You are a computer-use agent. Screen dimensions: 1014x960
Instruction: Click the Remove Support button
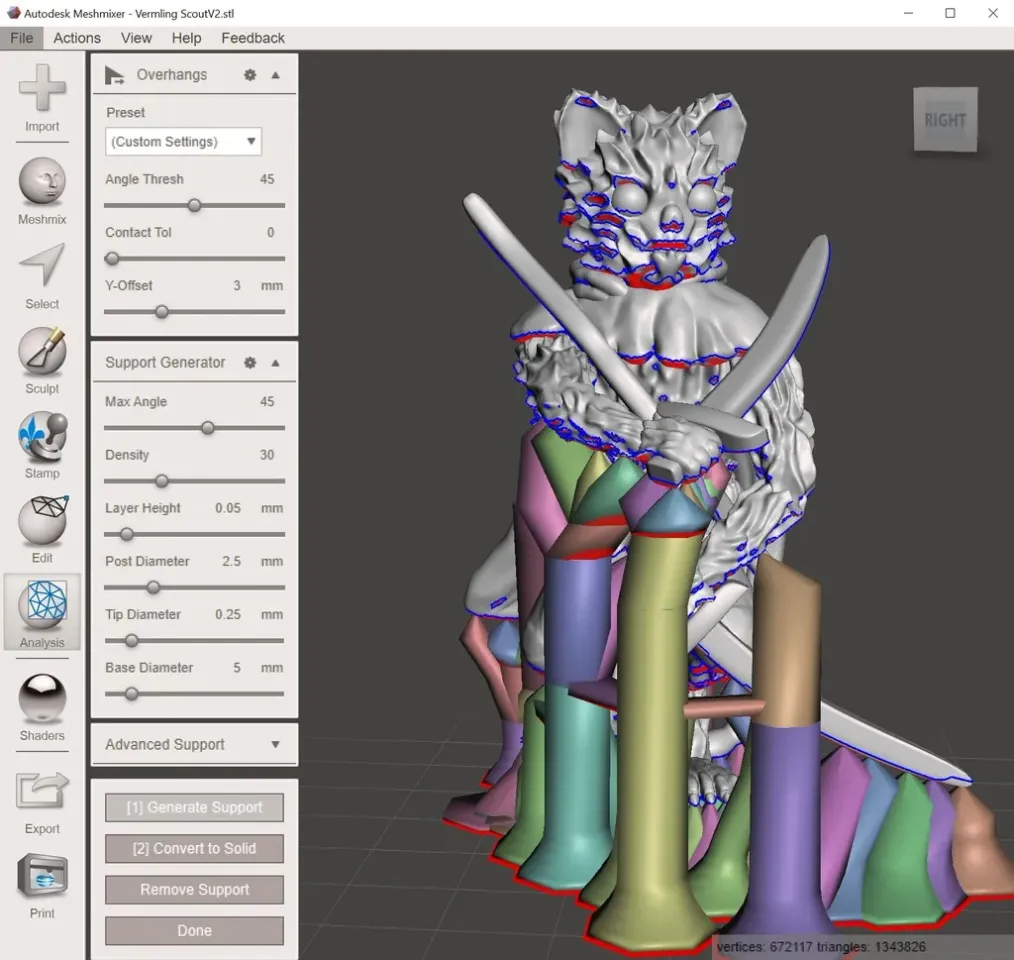tap(195, 889)
